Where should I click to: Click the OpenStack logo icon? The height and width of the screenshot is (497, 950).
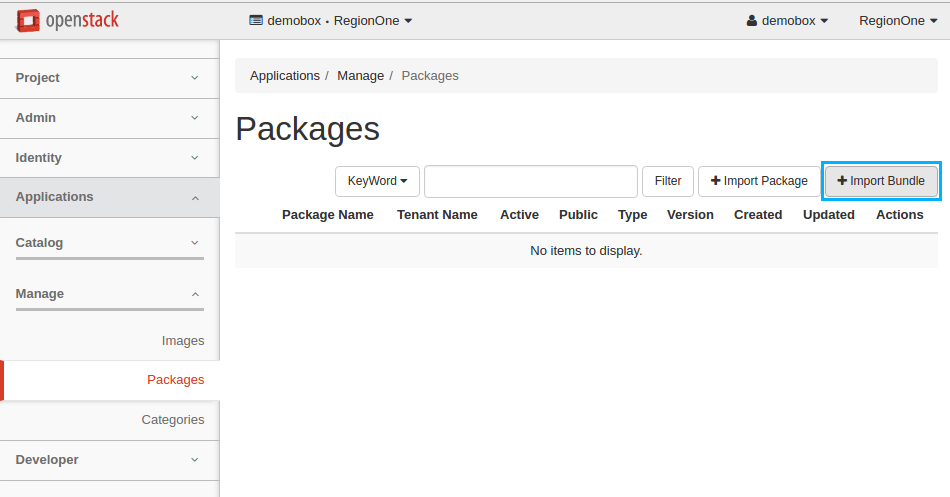coord(28,20)
